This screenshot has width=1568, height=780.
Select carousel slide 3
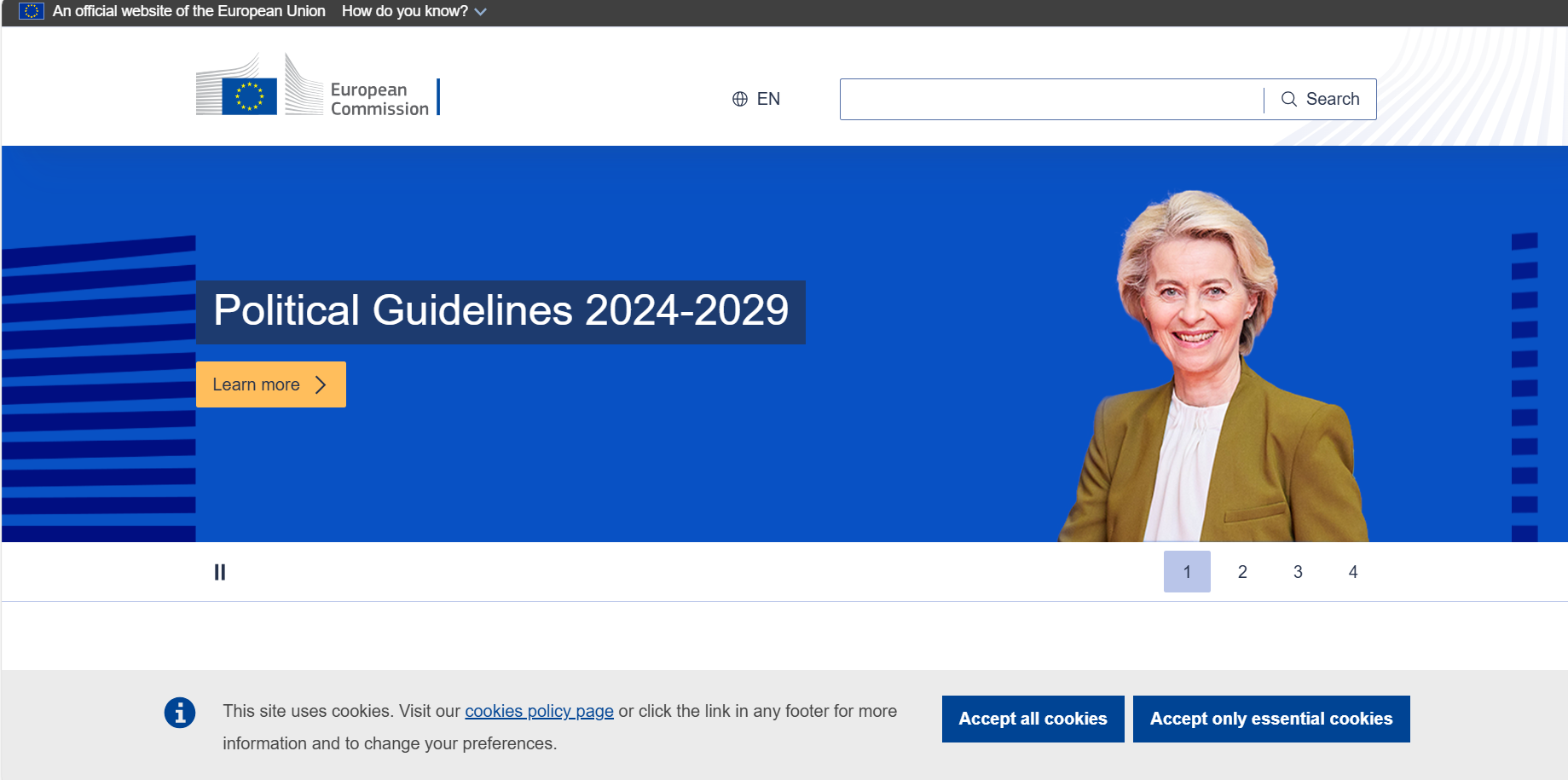[x=1298, y=571]
